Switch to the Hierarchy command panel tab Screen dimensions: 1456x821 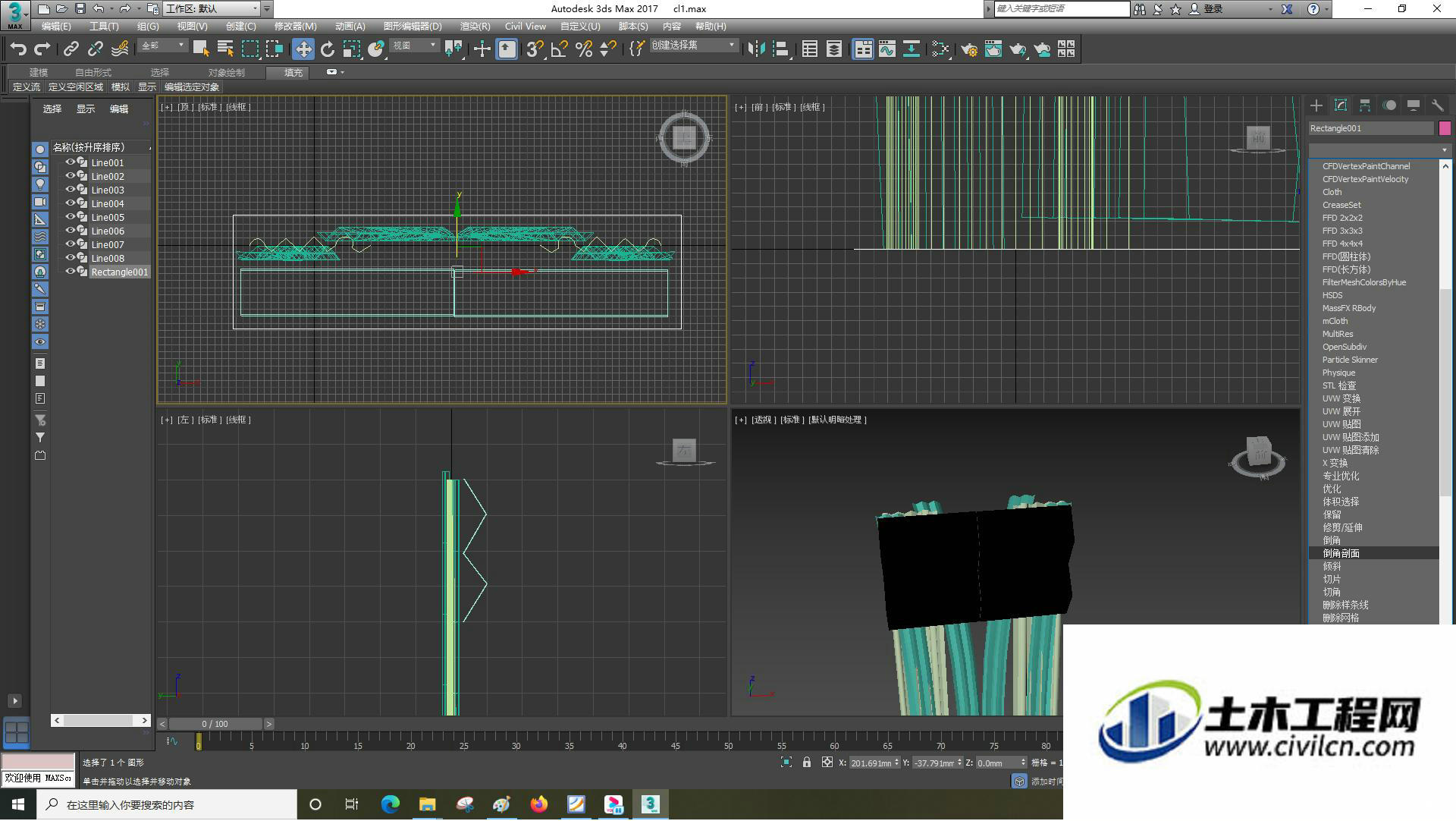click(x=1365, y=105)
